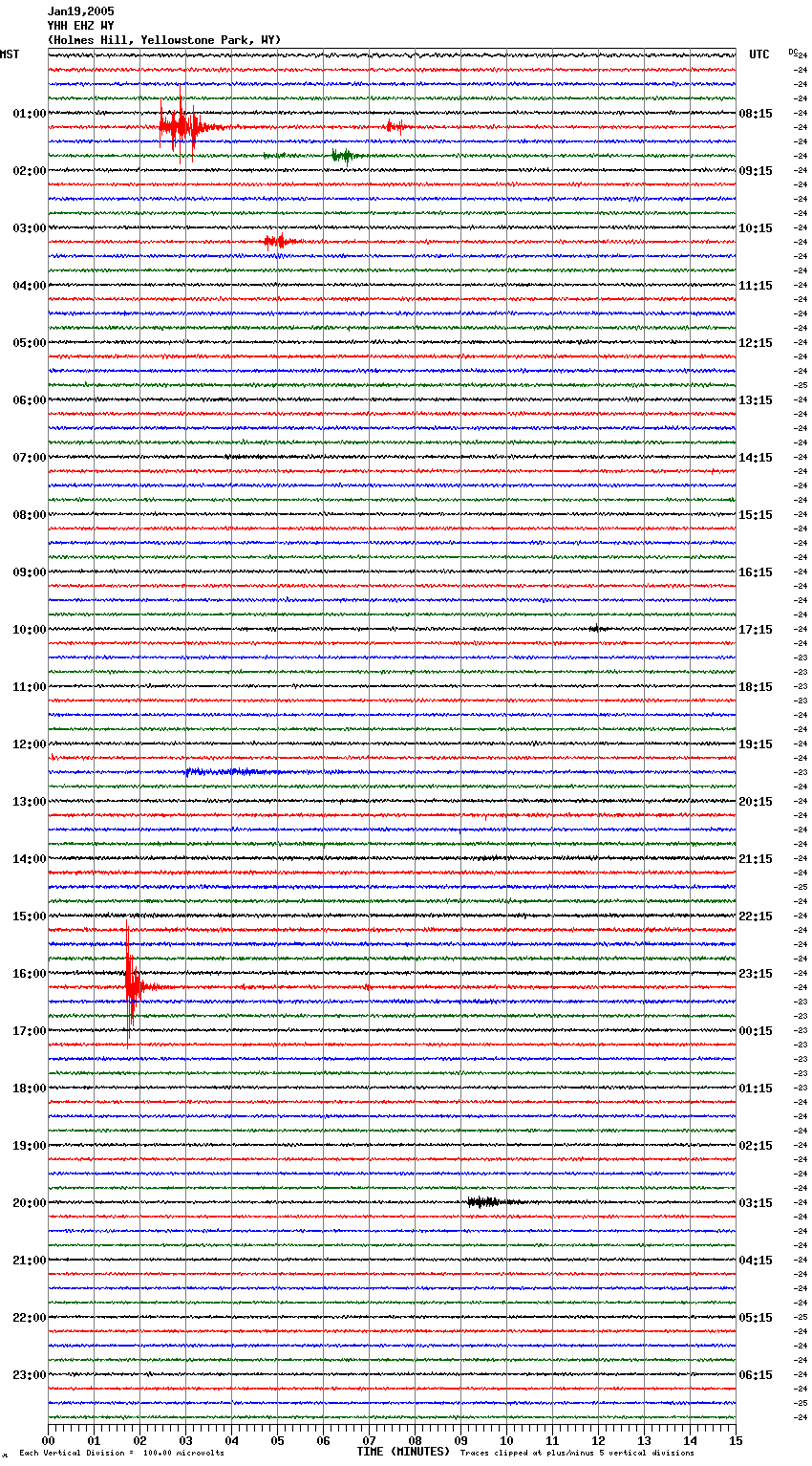The image size is (812, 1466).
Task: Select the 16:00 MST hour label
Action: point(30,974)
